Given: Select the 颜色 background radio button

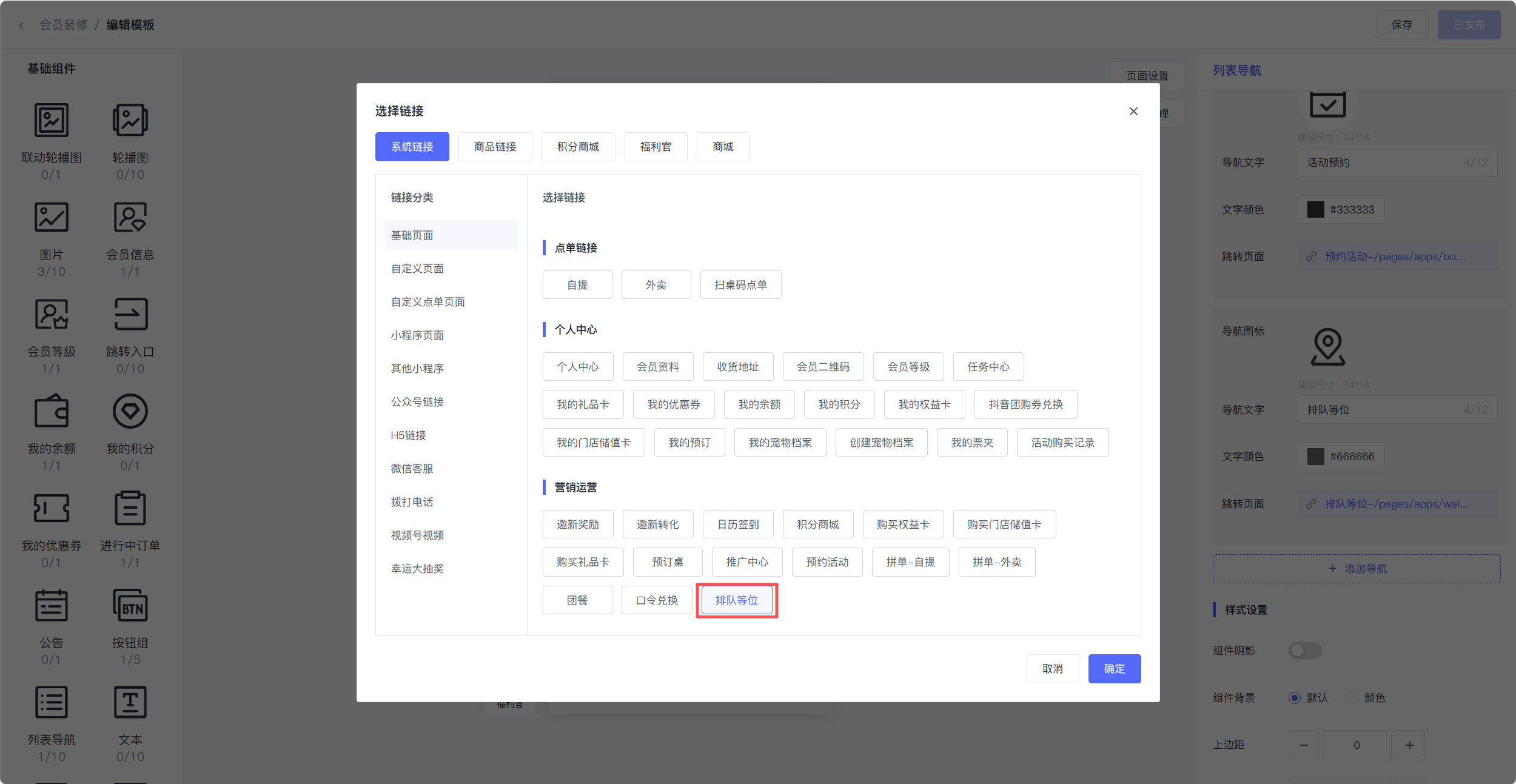Looking at the screenshot, I should tap(1352, 698).
